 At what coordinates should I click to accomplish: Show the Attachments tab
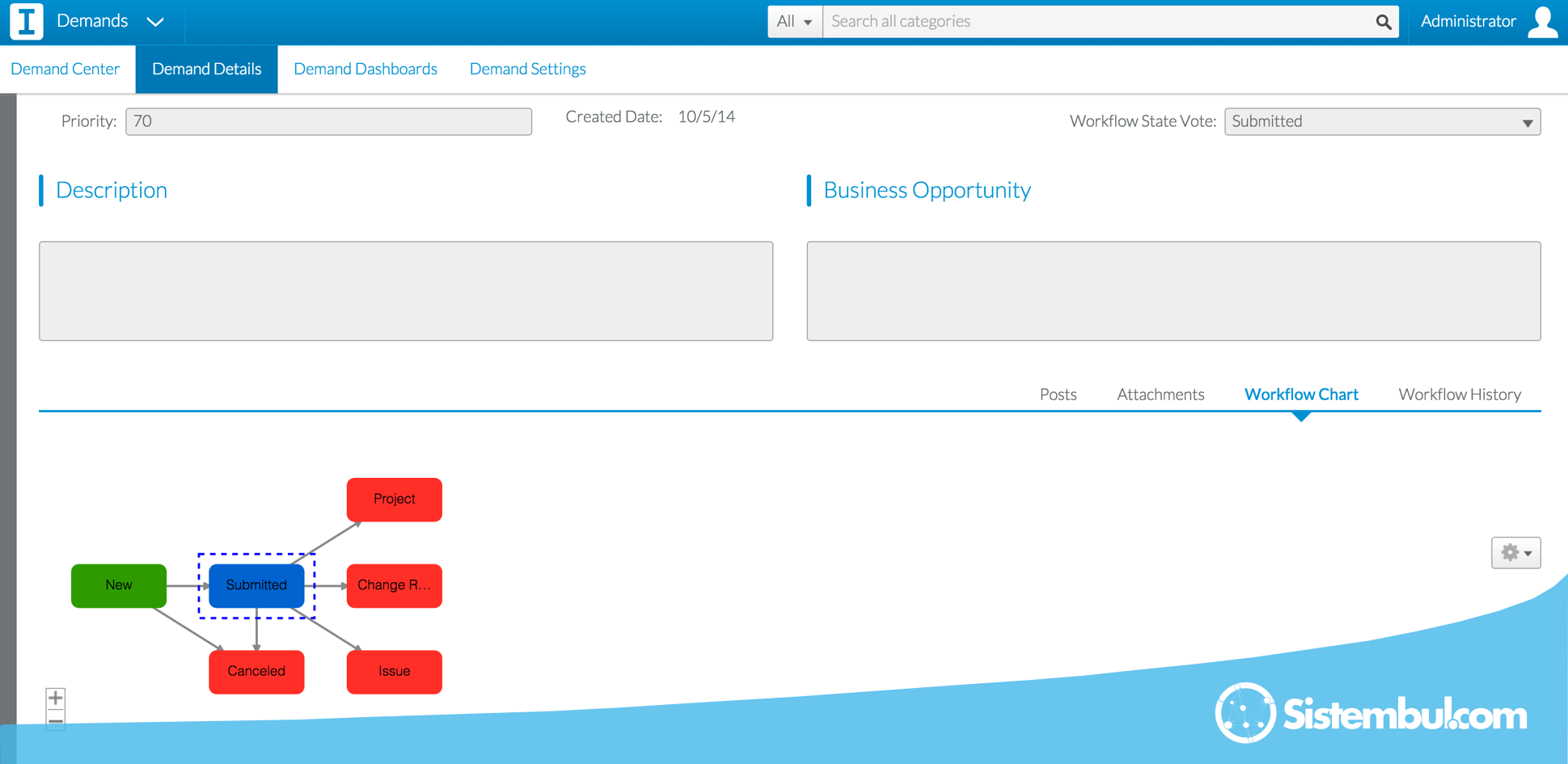click(x=1160, y=395)
